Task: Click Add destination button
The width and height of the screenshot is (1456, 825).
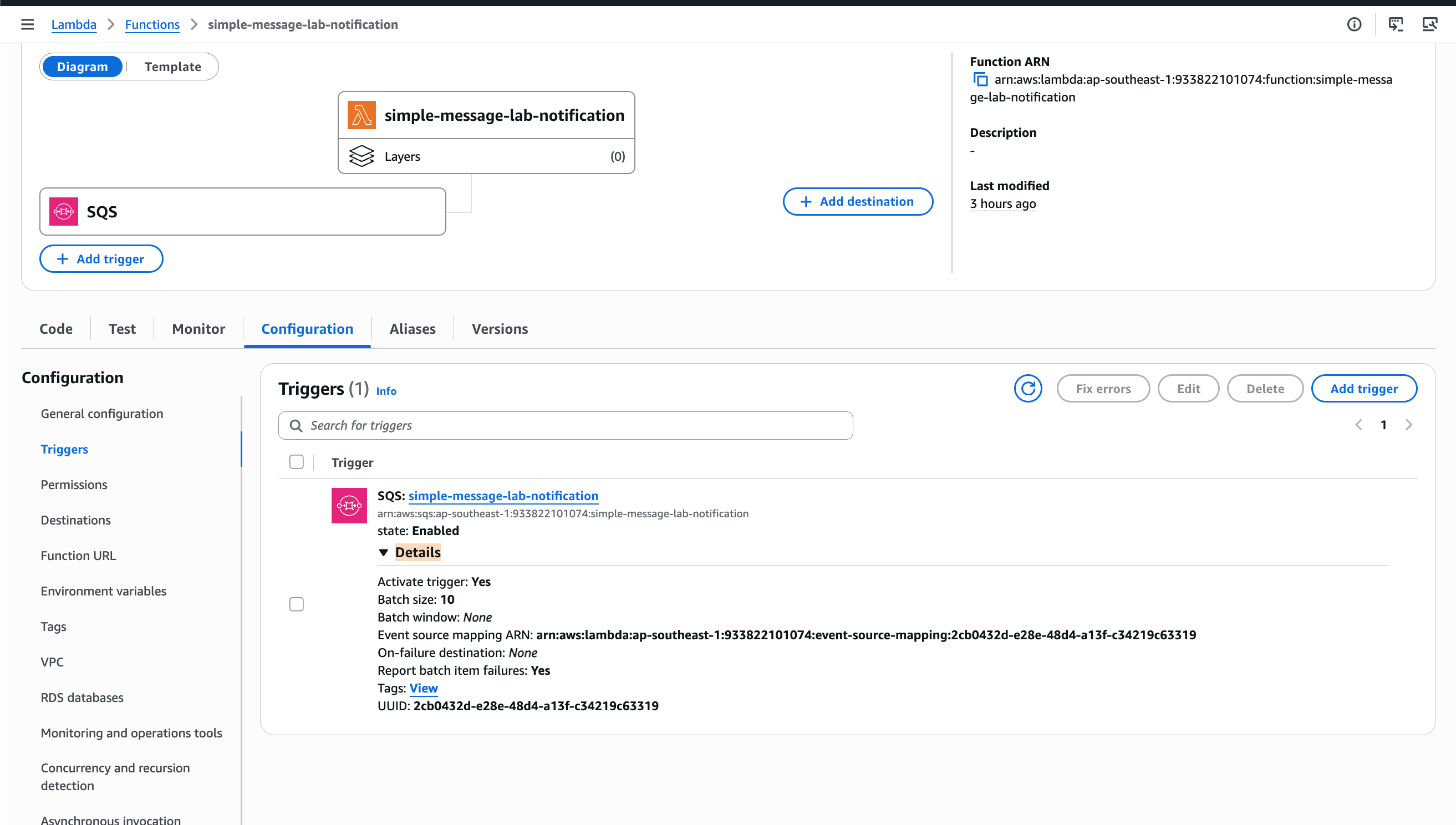Action: (858, 202)
